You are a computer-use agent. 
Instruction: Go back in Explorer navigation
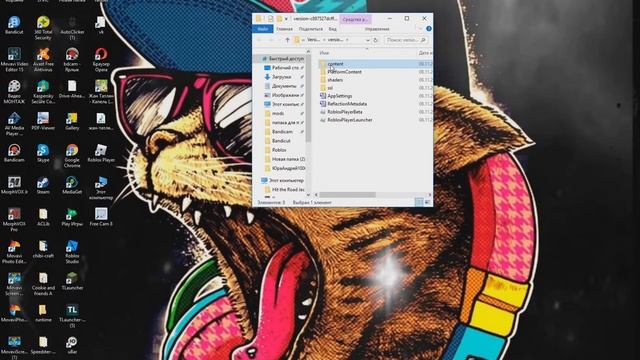point(259,40)
